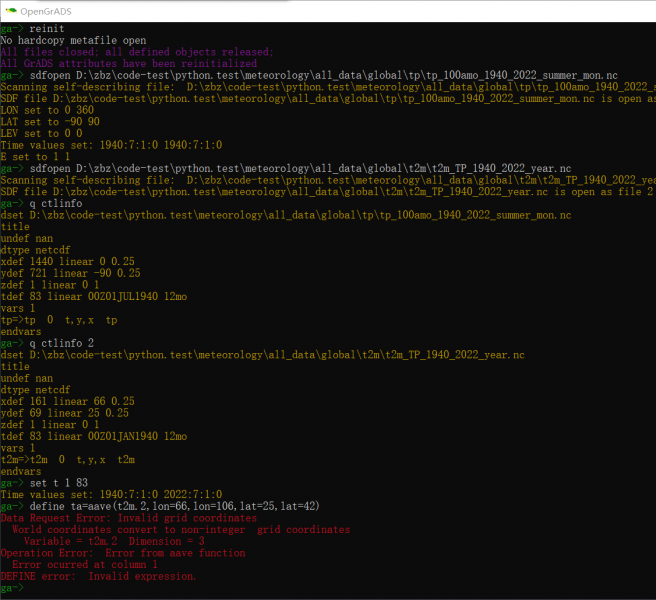Click the 'set t 1 83' command
Image resolution: width=656 pixels, height=600 pixels.
61,483
